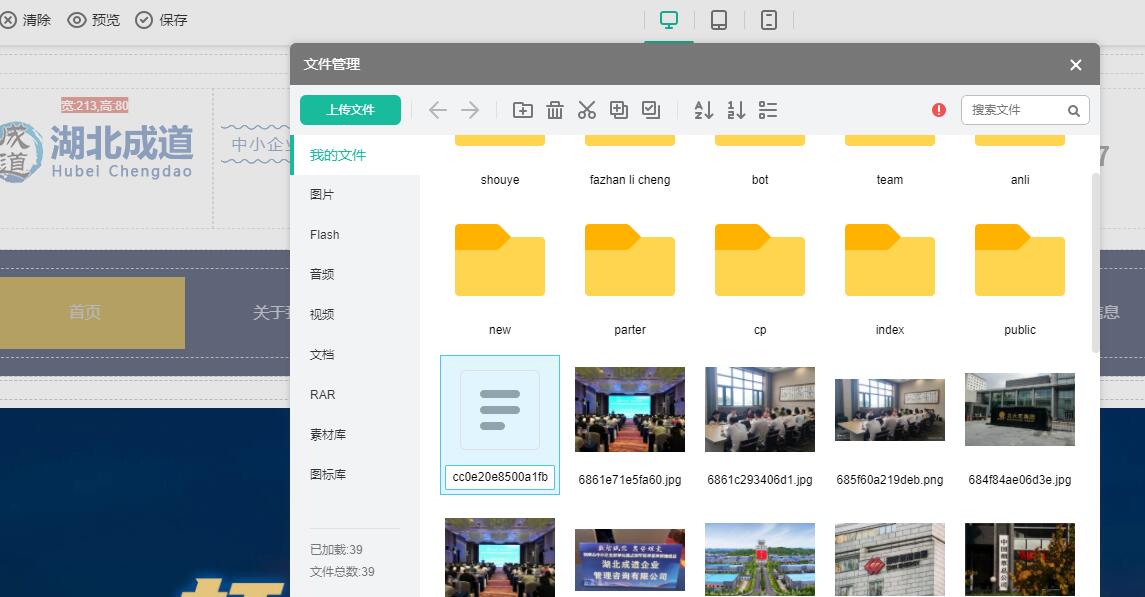The height and width of the screenshot is (597, 1145).
Task: Switch to mobile phone preview mode
Action: [x=769, y=20]
